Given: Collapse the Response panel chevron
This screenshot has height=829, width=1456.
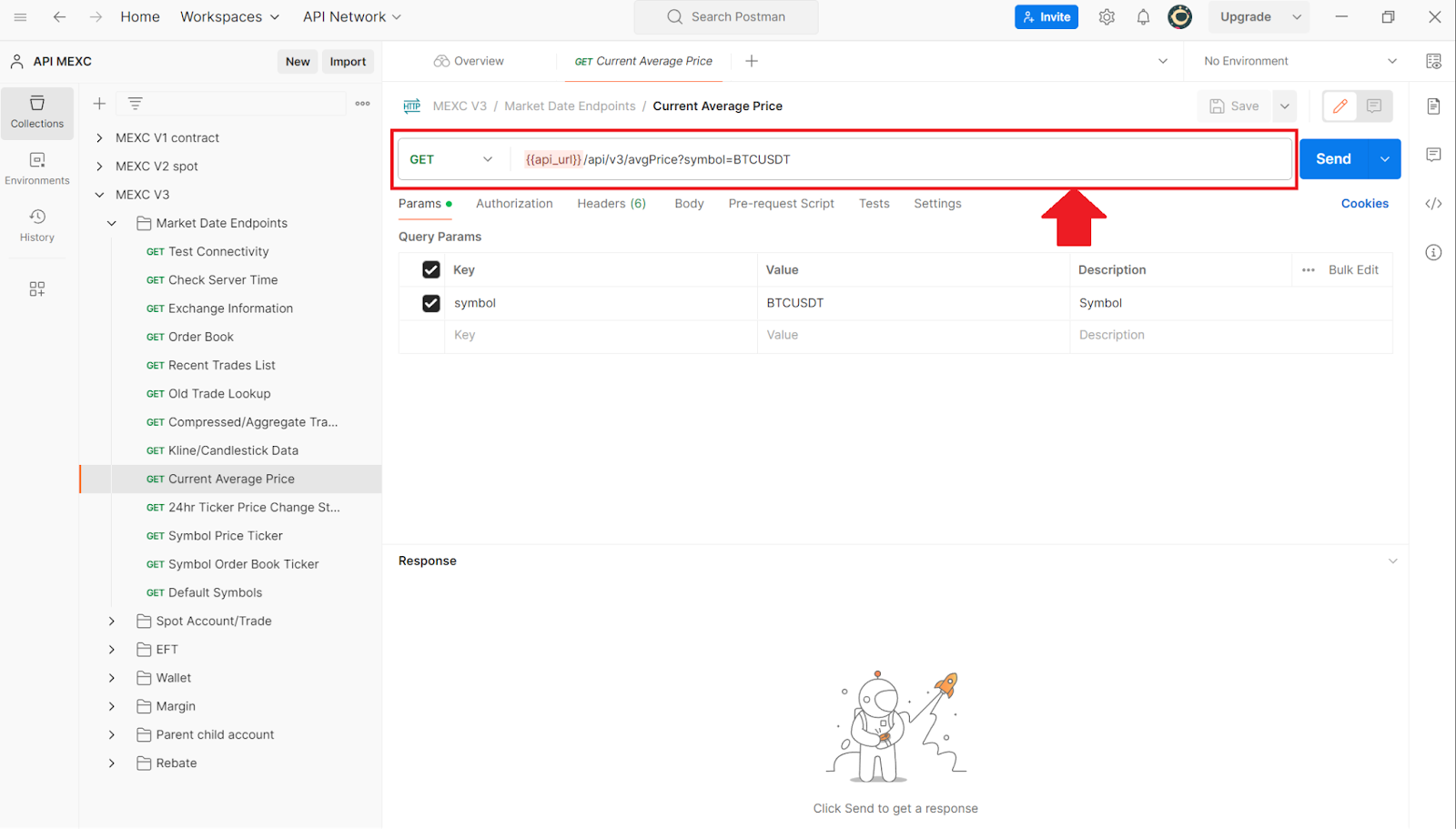Looking at the screenshot, I should (1392, 561).
